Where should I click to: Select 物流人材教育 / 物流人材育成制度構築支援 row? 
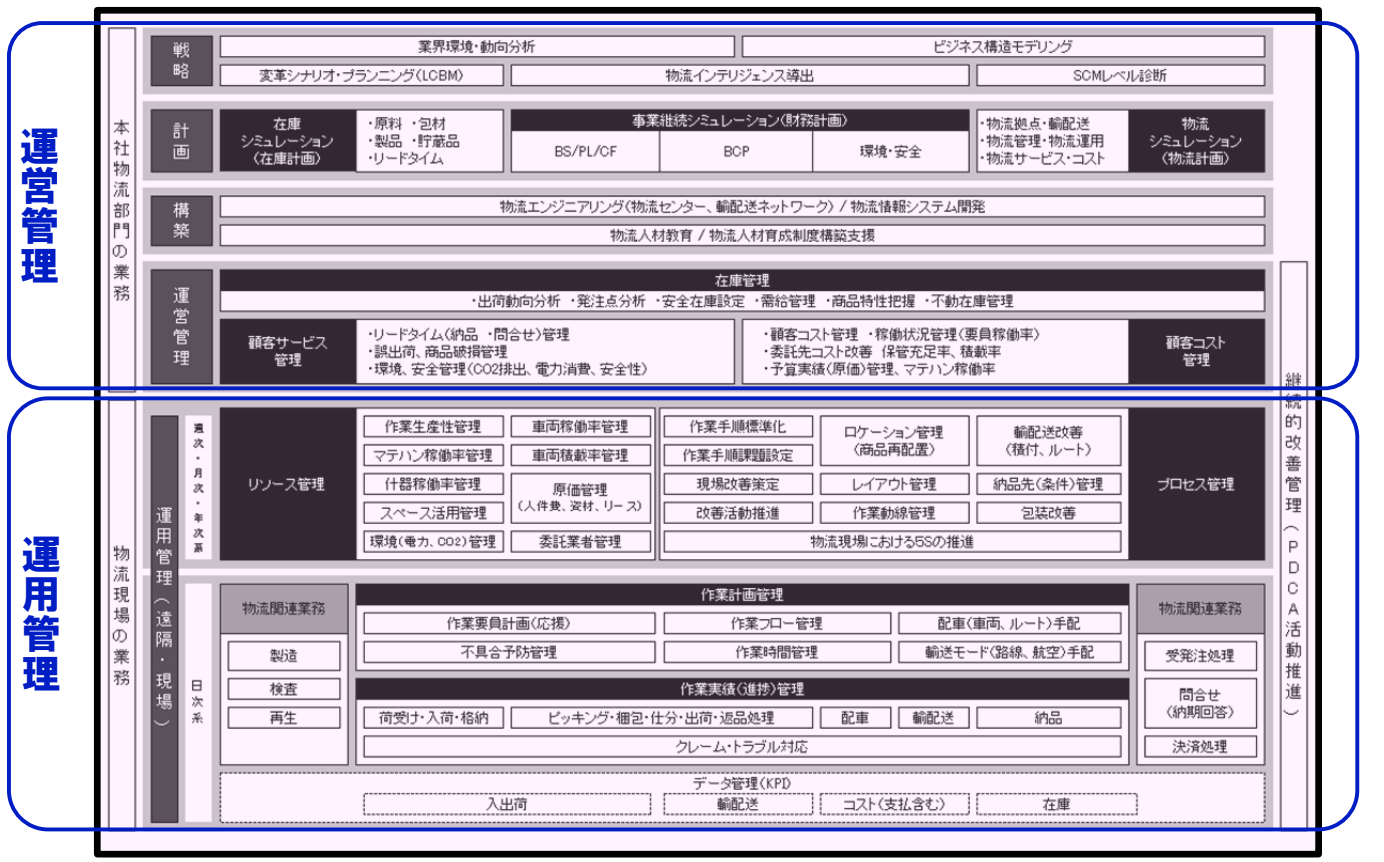tap(742, 236)
